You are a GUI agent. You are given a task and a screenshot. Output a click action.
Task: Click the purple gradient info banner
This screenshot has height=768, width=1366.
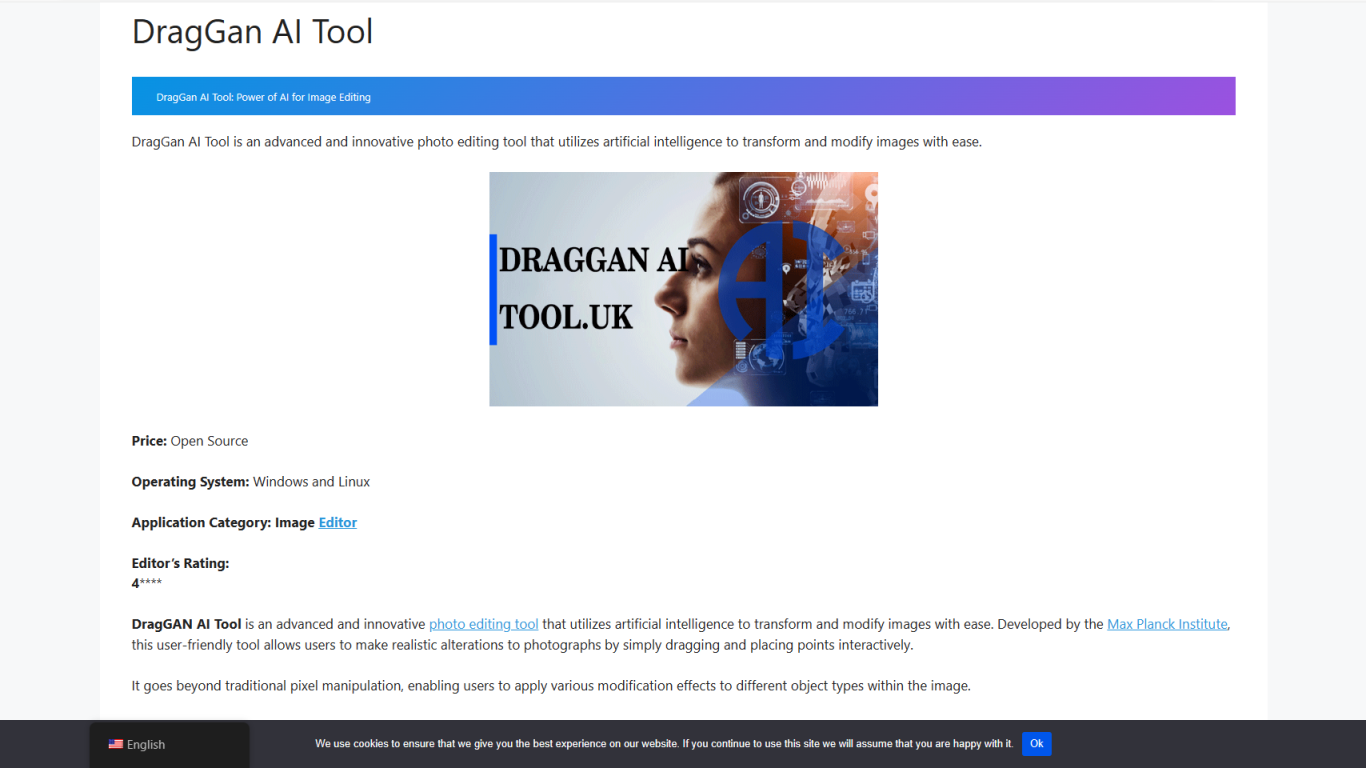(683, 95)
